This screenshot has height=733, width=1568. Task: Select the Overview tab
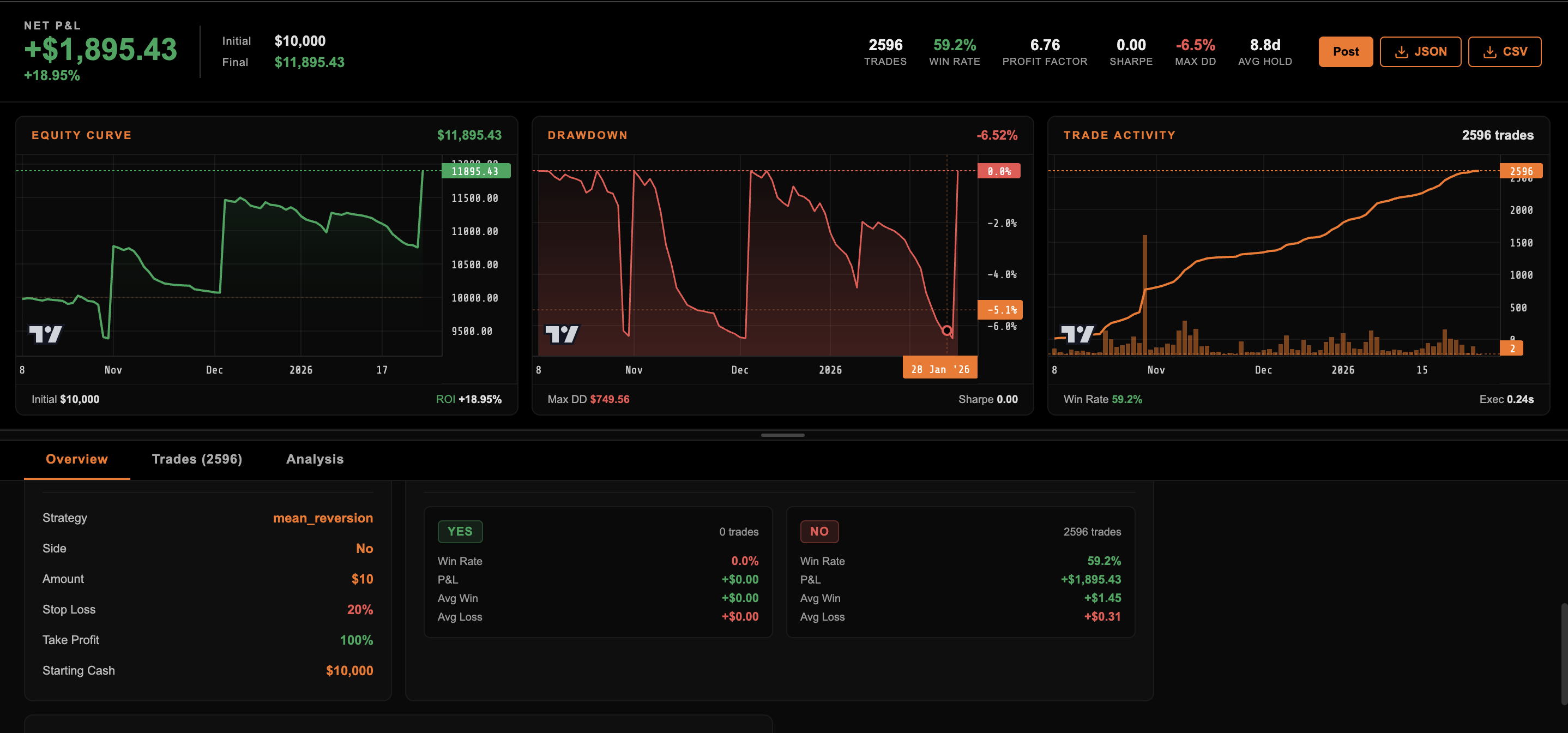77,459
